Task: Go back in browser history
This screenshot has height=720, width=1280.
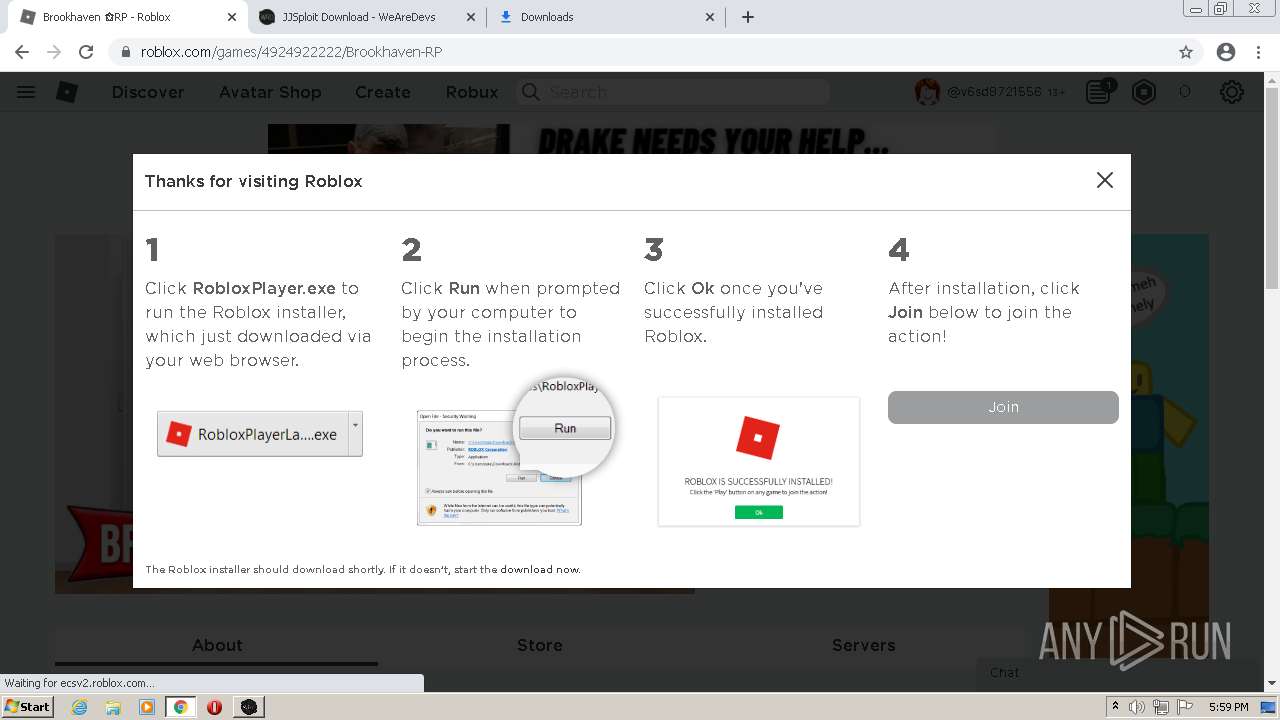Action: [22, 52]
